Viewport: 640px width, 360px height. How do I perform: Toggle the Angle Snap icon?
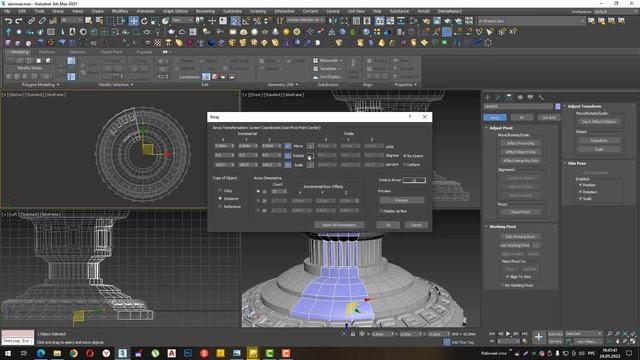coord(246,21)
